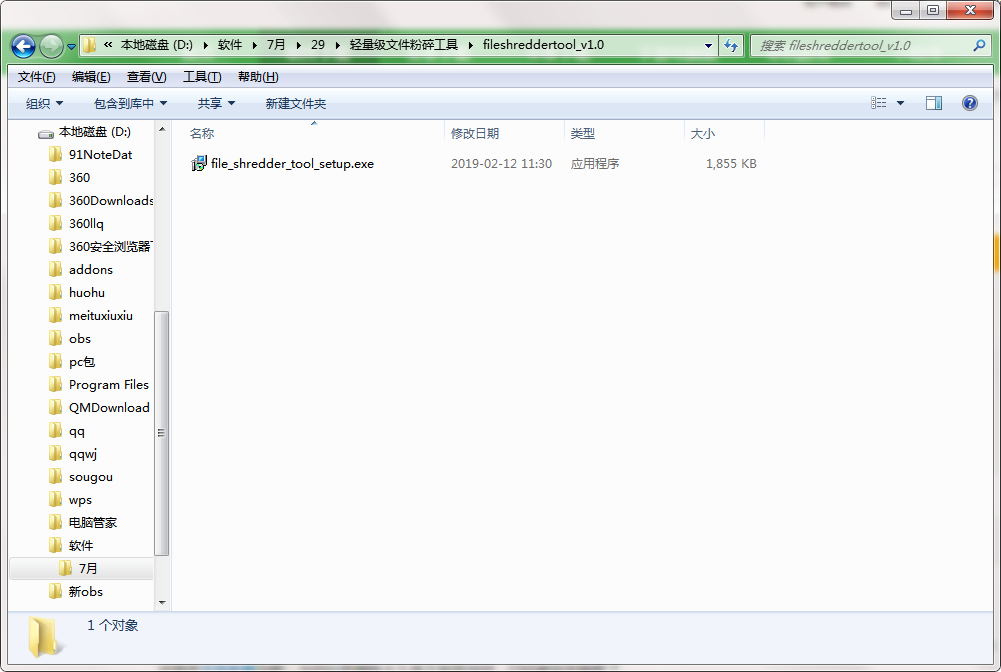This screenshot has width=1001, height=672.
Task: Open the QMDownload folder in tree
Action: click(x=109, y=408)
